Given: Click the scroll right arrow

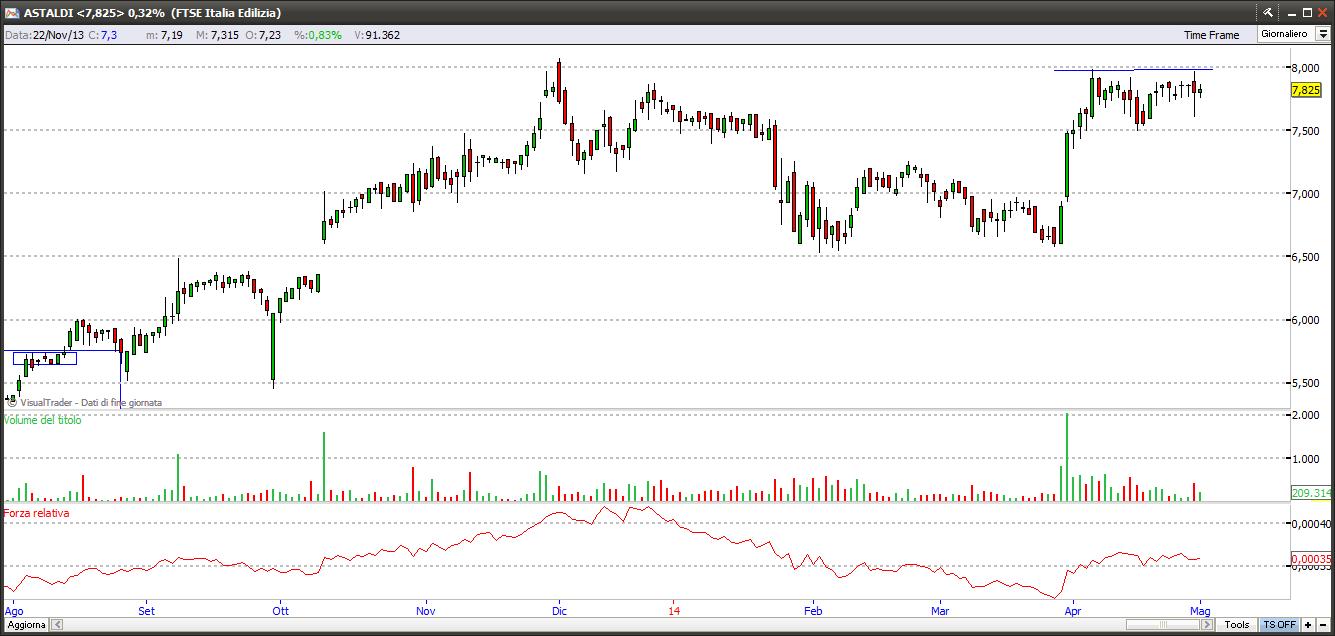Looking at the screenshot, I should (x=1207, y=625).
